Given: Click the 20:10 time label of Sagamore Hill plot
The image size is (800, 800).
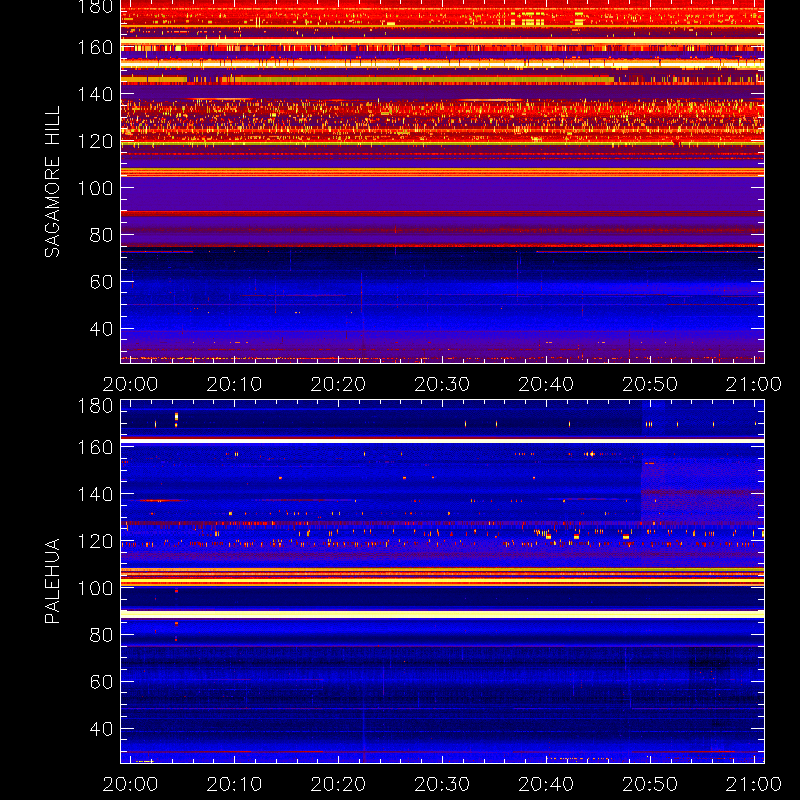Looking at the screenshot, I should point(234,384).
